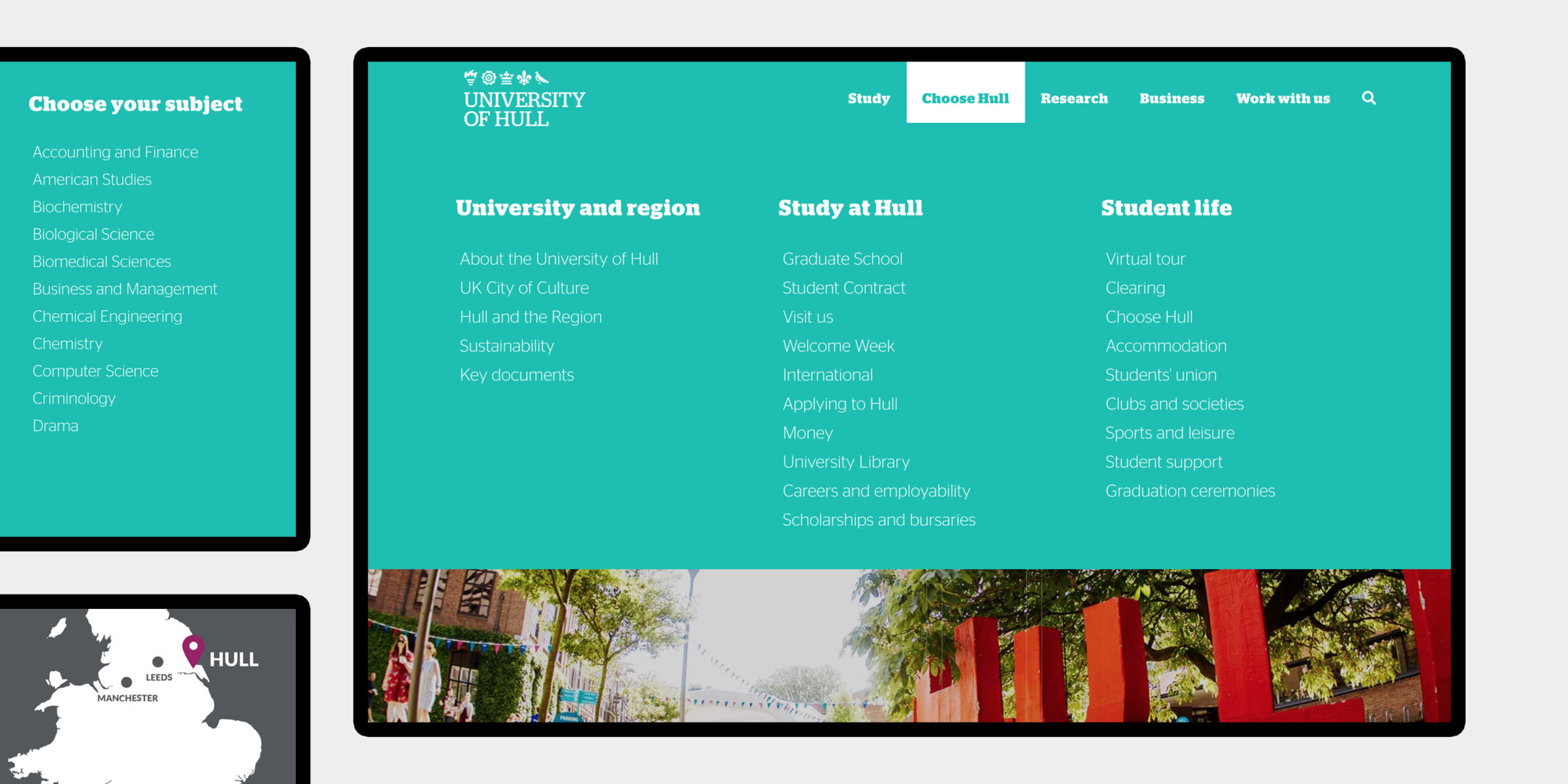
Task: Open Key documents link
Action: click(x=516, y=375)
